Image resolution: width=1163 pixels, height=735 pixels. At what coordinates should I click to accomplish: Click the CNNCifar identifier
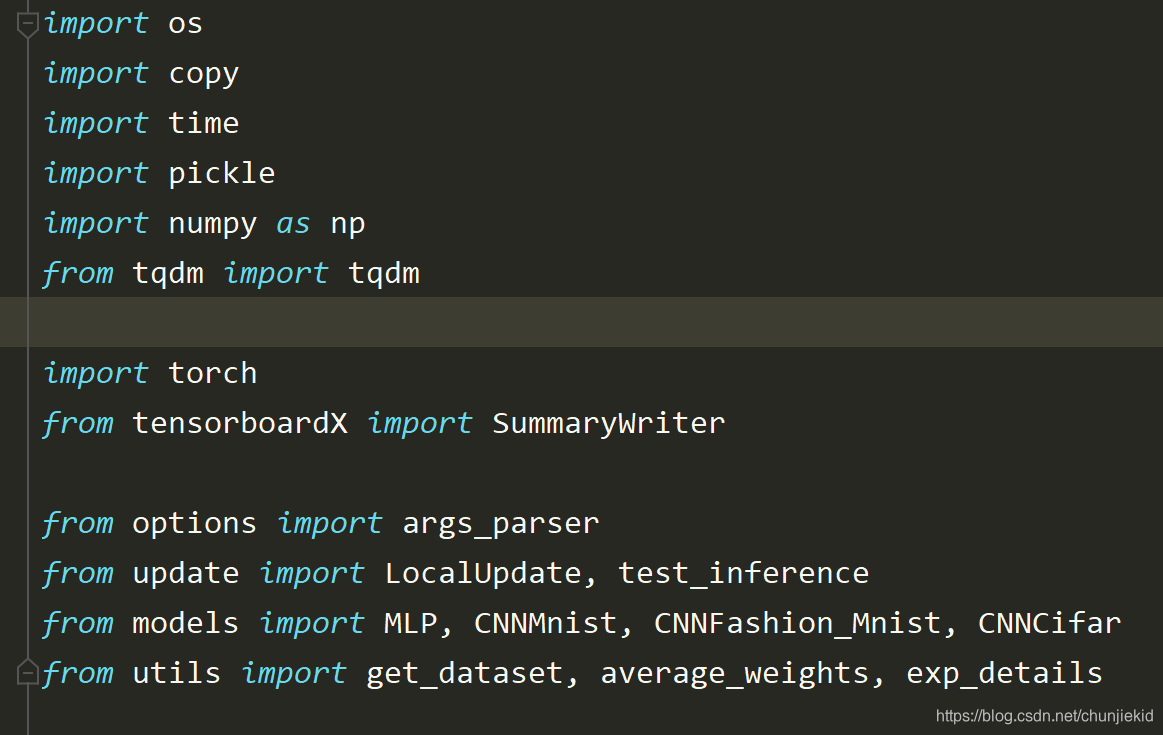[x=1049, y=623]
